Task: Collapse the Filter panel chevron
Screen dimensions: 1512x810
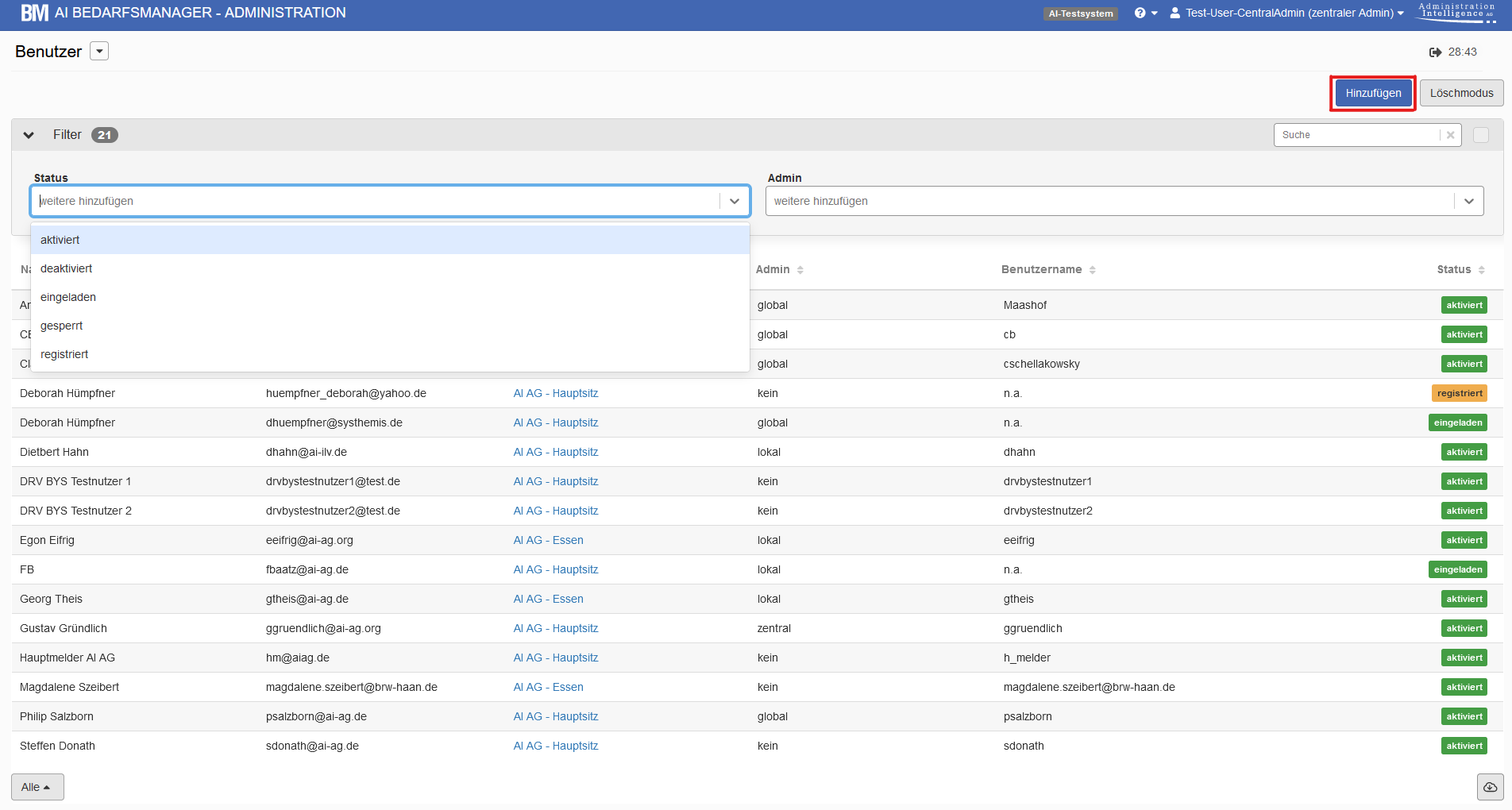Action: (x=29, y=135)
